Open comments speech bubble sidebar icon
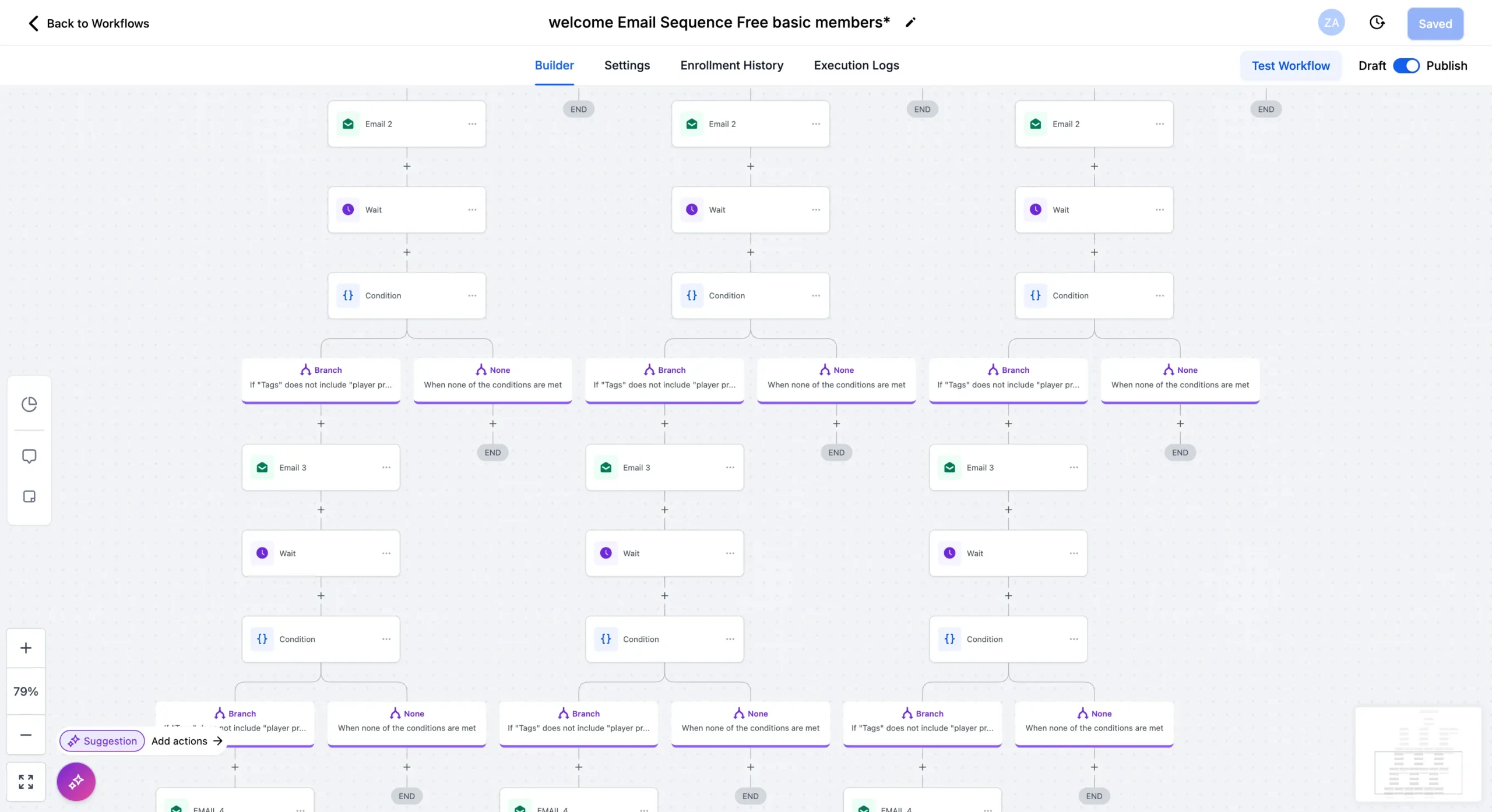The width and height of the screenshot is (1492, 812). click(29, 456)
